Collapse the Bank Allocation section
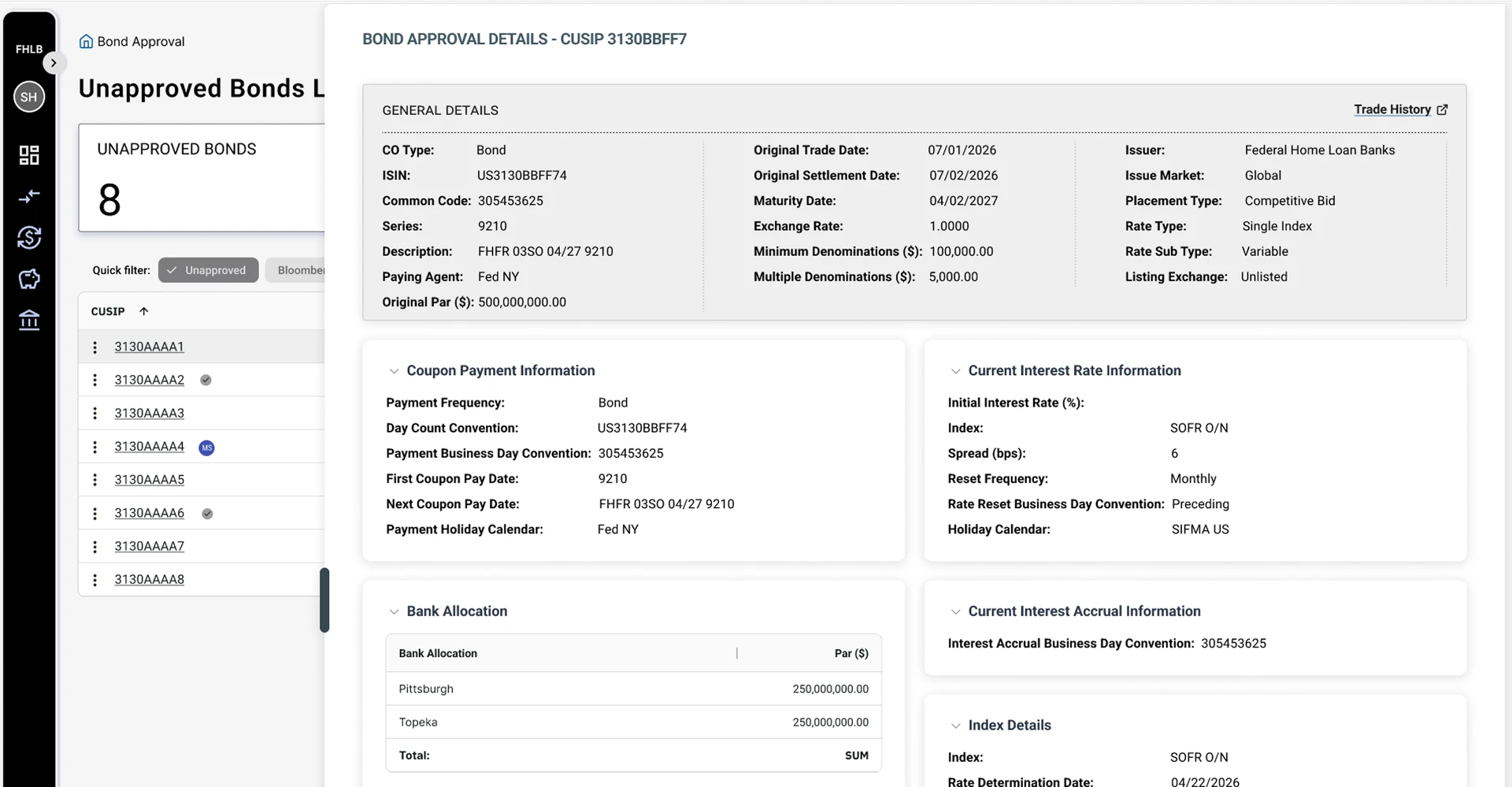Screen dimensions: 1512x787 pos(394,612)
